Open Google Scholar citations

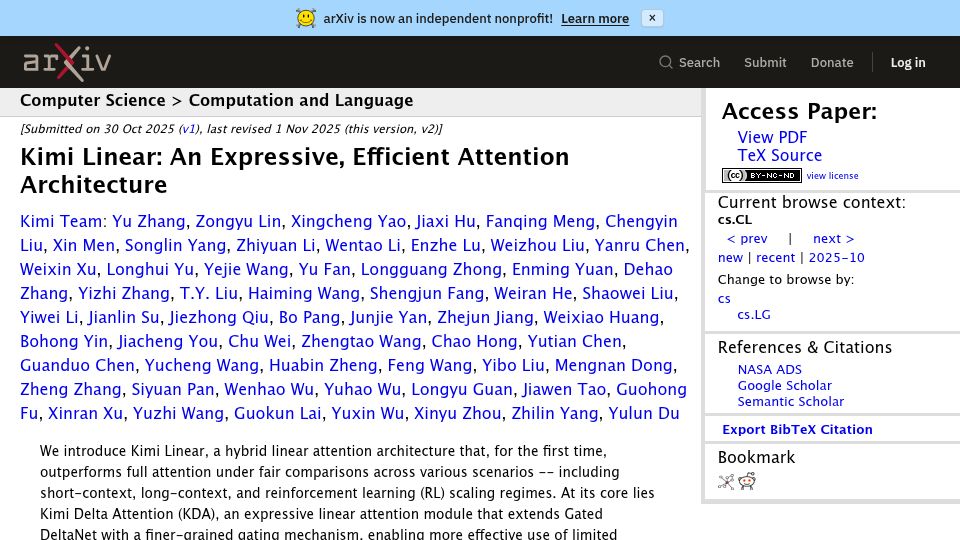tap(784, 385)
